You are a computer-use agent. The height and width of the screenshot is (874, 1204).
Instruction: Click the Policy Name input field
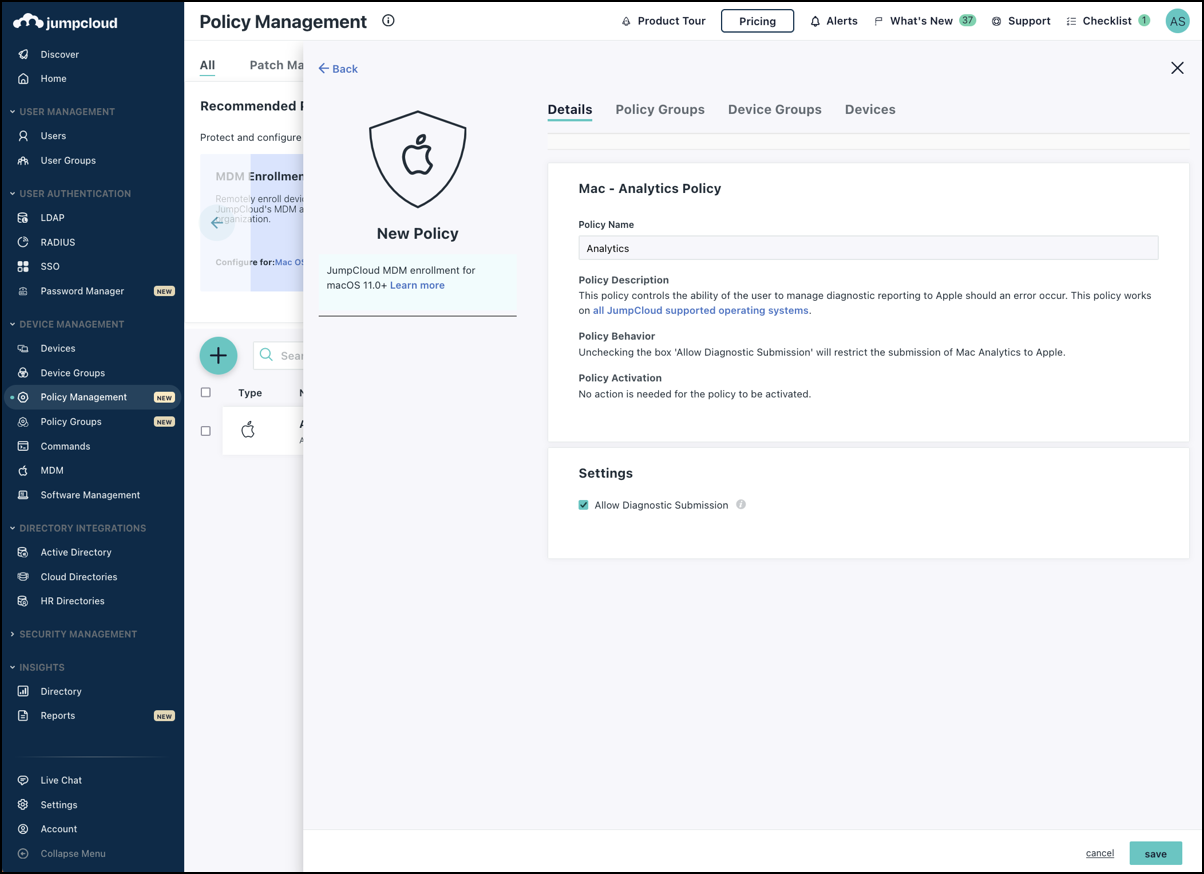click(x=867, y=248)
